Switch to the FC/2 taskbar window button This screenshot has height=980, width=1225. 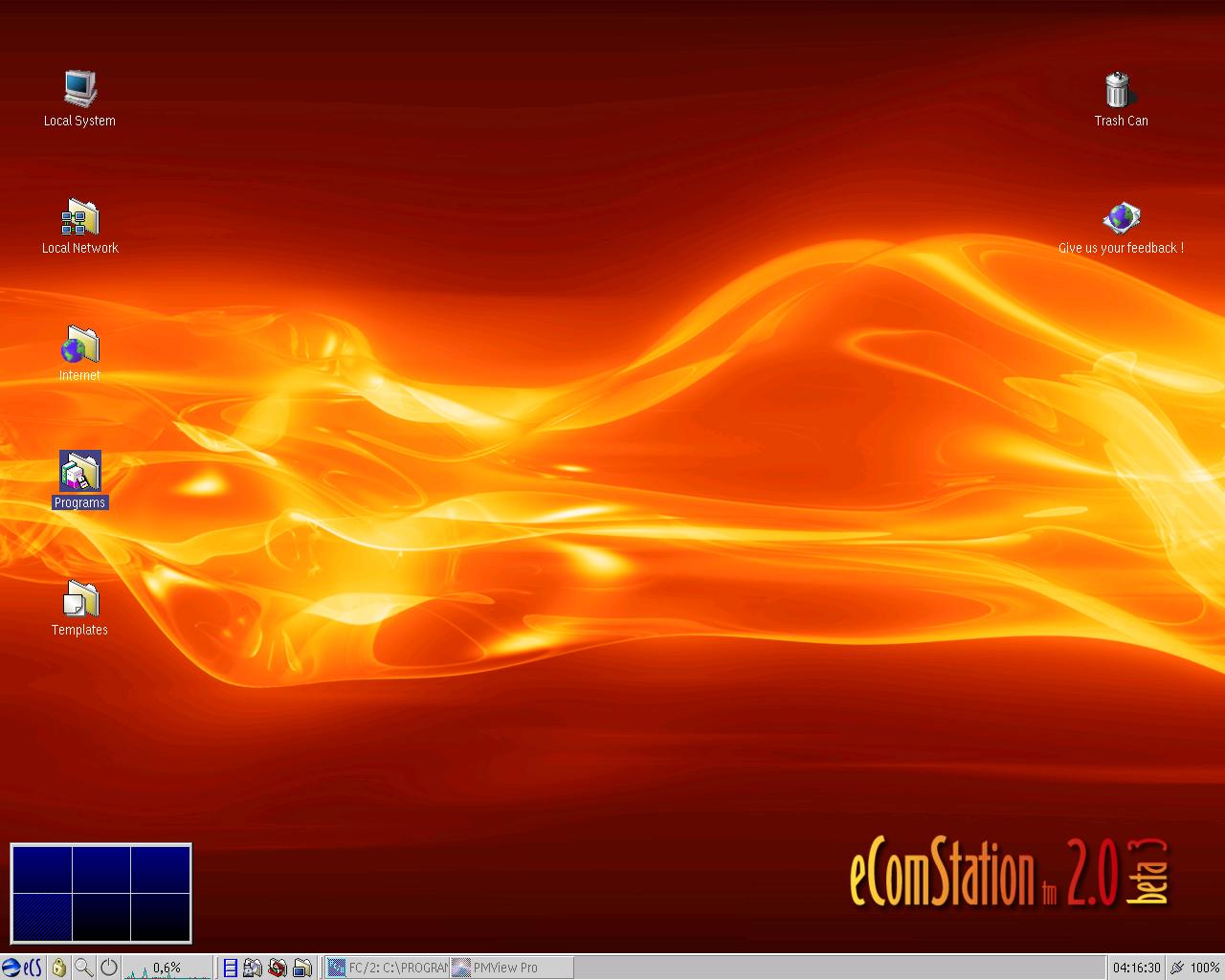click(x=388, y=968)
